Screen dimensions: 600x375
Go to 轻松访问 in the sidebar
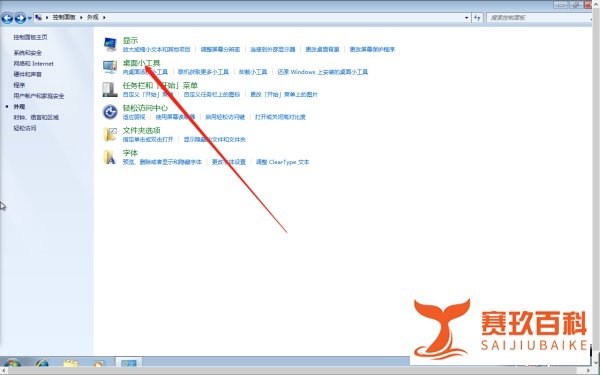coord(25,128)
